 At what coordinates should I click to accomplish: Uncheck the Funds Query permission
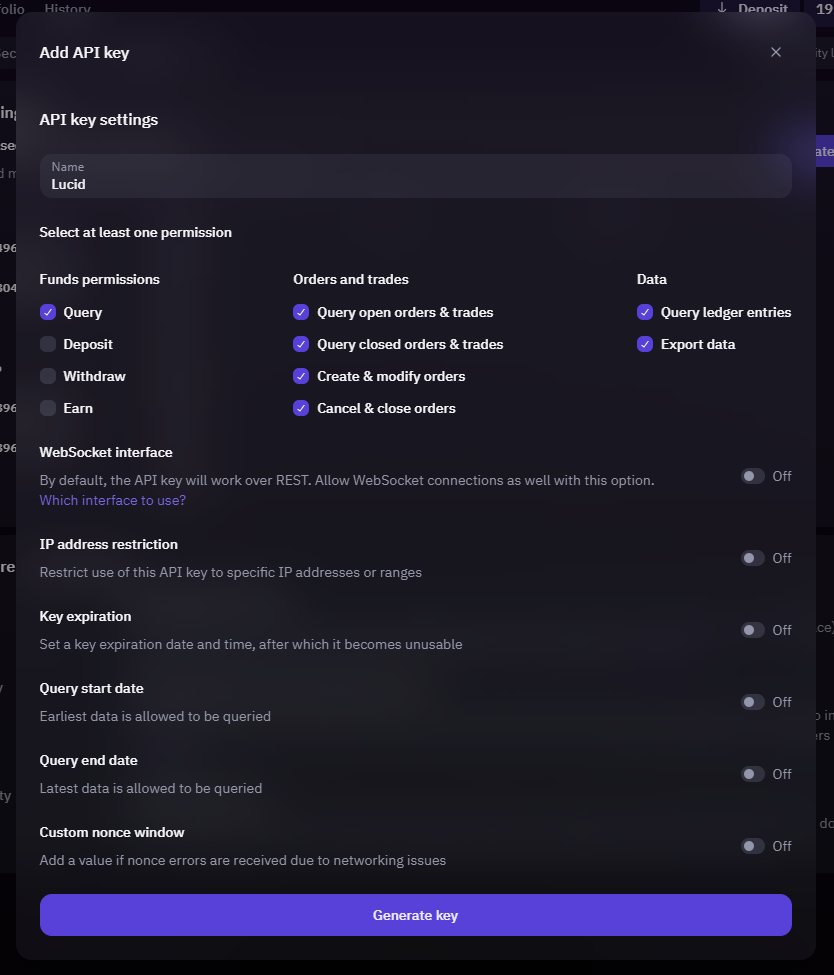[x=48, y=312]
